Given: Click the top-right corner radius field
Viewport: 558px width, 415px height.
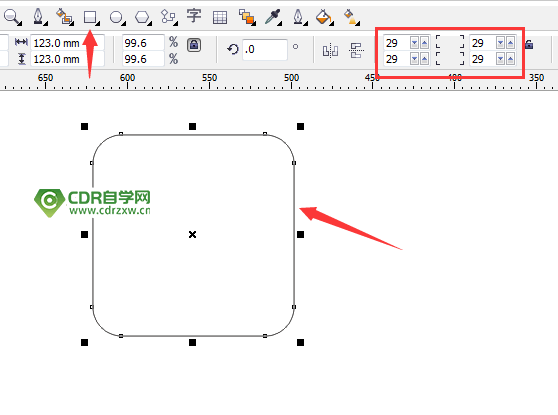Looking at the screenshot, I should [483, 43].
